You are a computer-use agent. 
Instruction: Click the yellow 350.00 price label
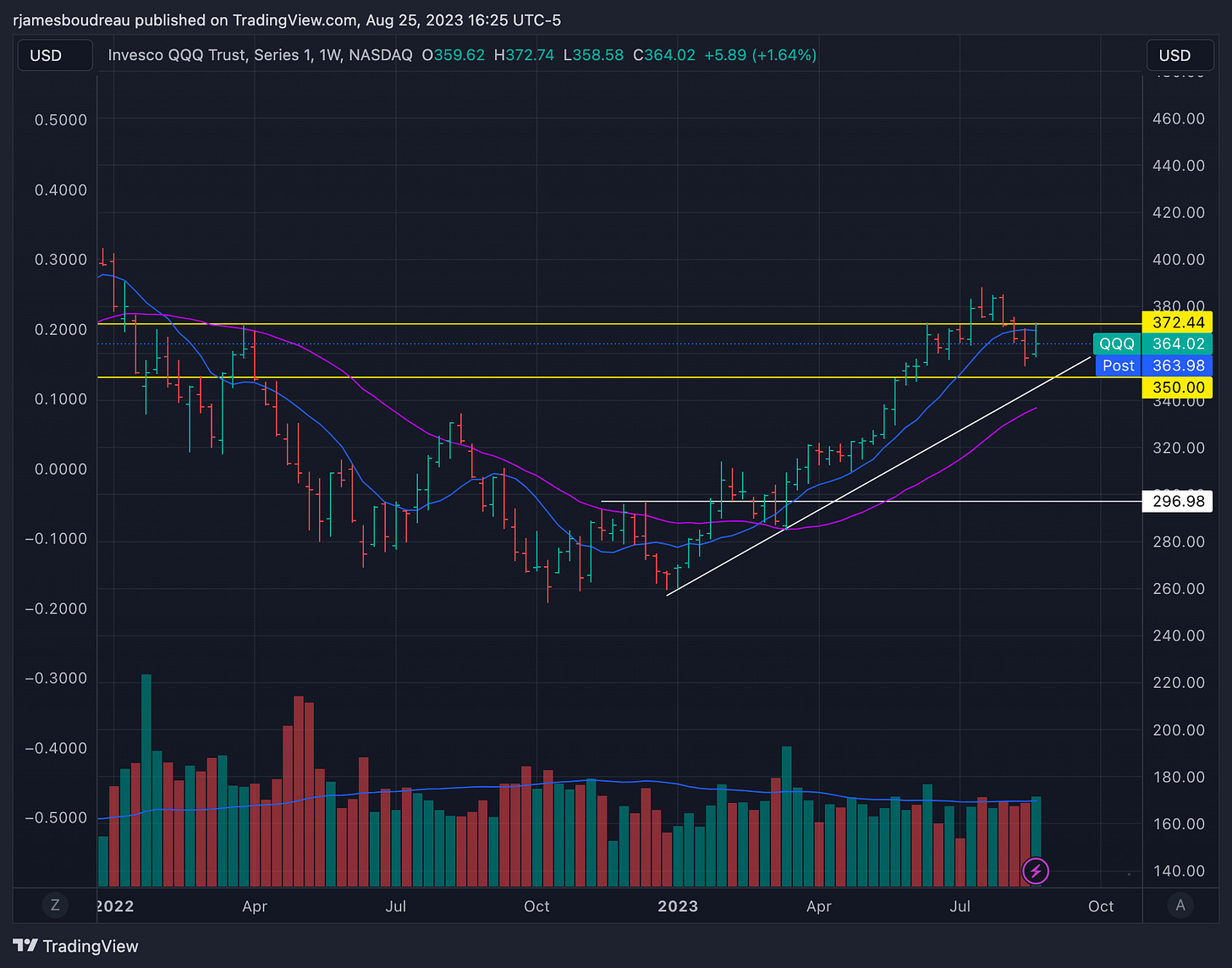pyautogui.click(x=1178, y=388)
